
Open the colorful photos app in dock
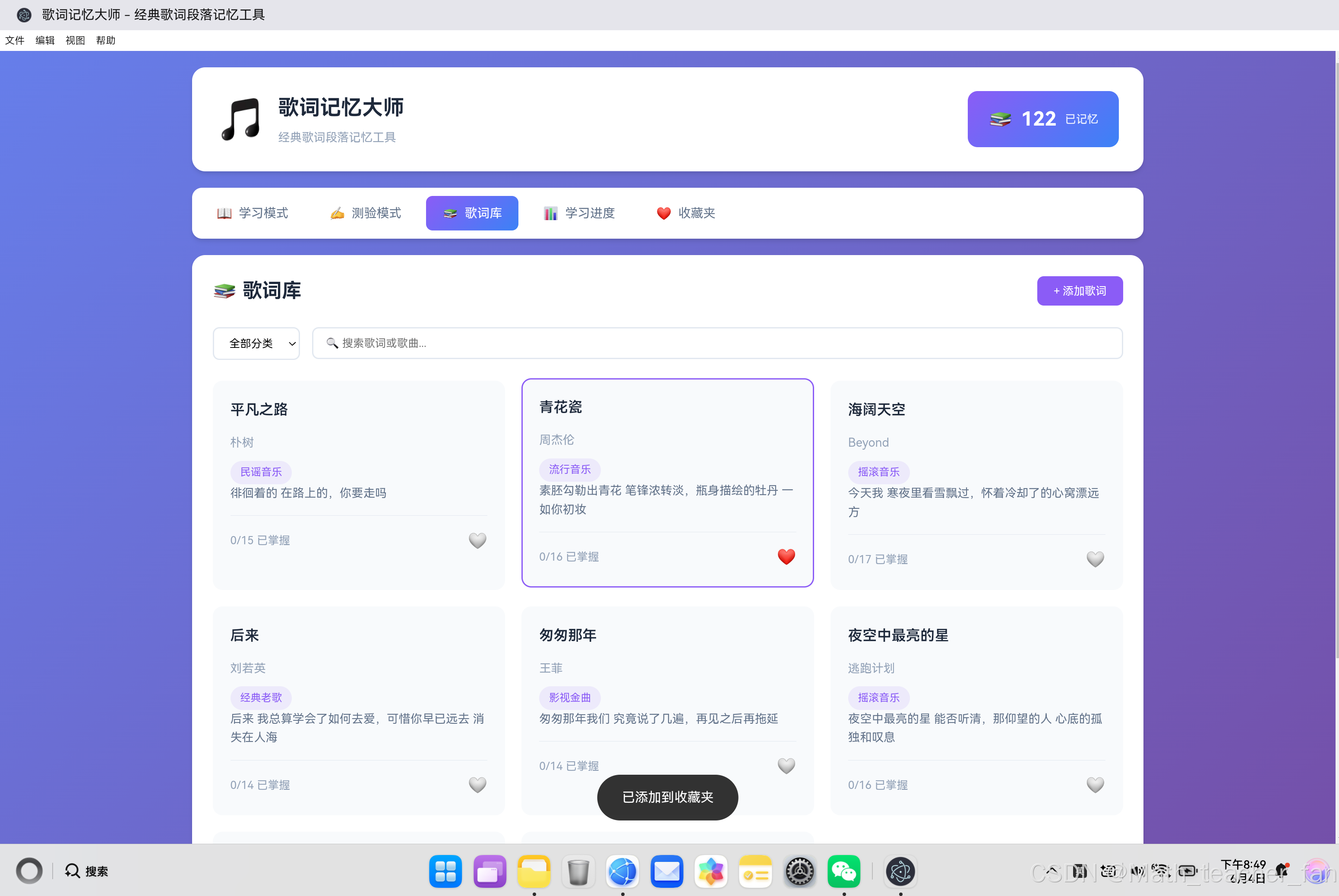[711, 871]
